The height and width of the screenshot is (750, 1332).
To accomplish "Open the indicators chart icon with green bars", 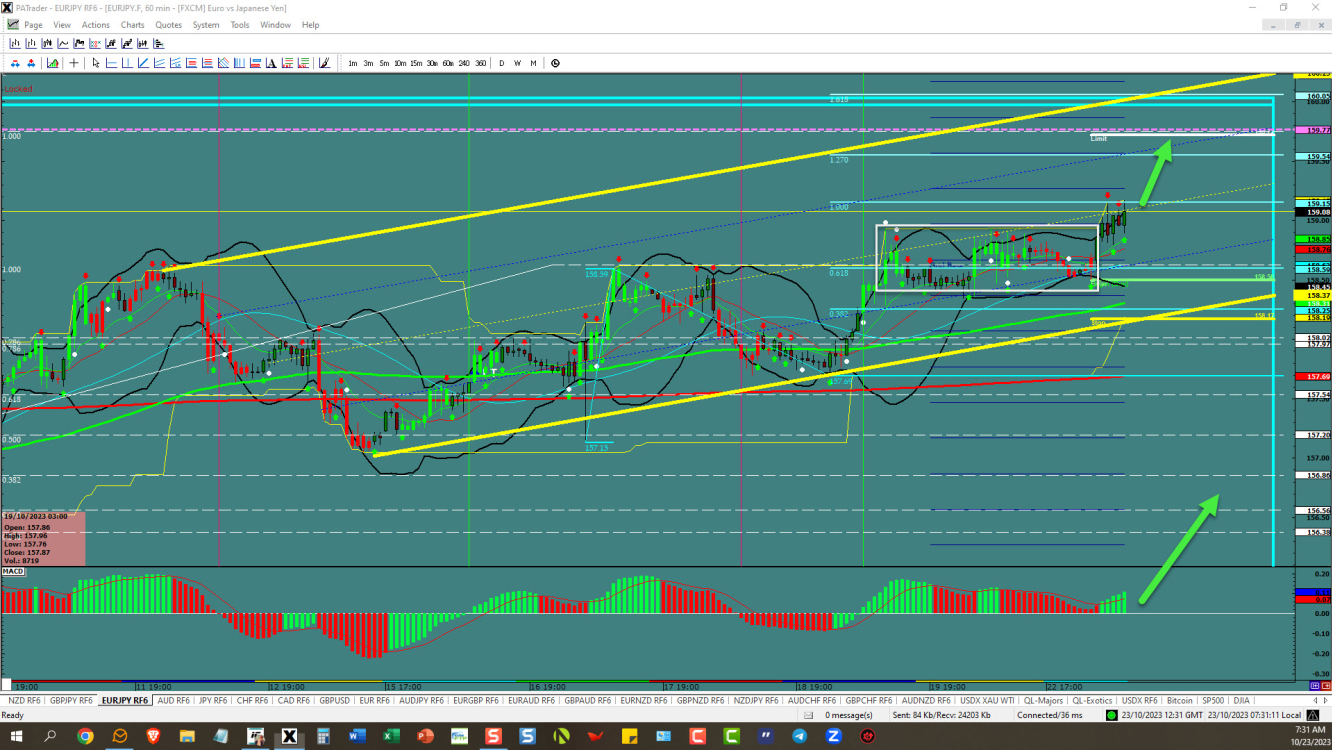I will (52, 63).
